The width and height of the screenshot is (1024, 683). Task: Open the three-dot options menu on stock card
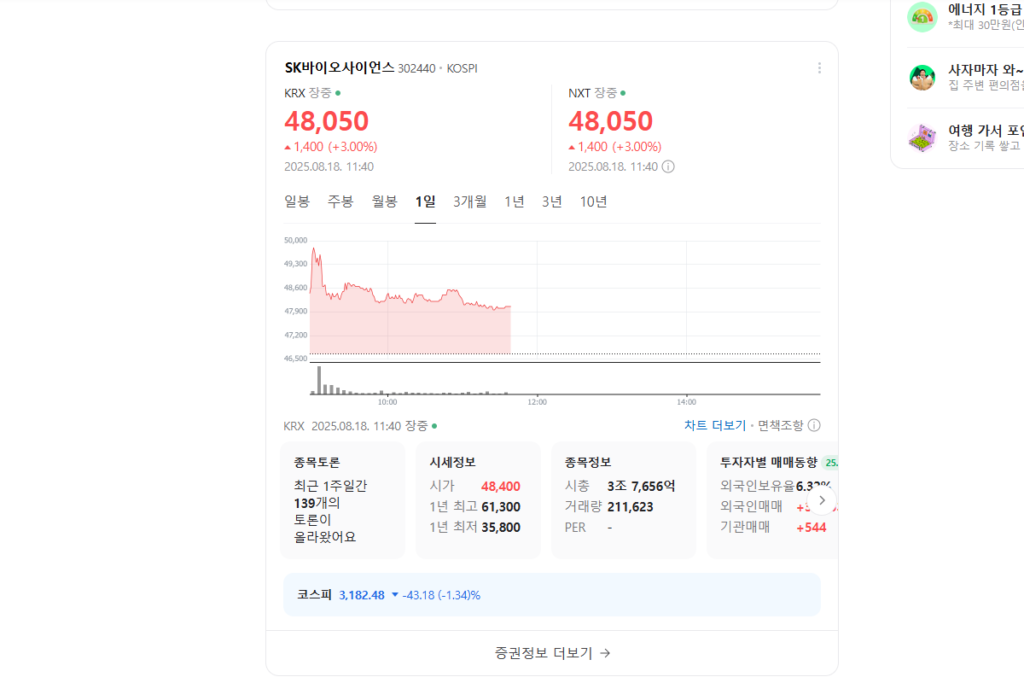pos(819,67)
